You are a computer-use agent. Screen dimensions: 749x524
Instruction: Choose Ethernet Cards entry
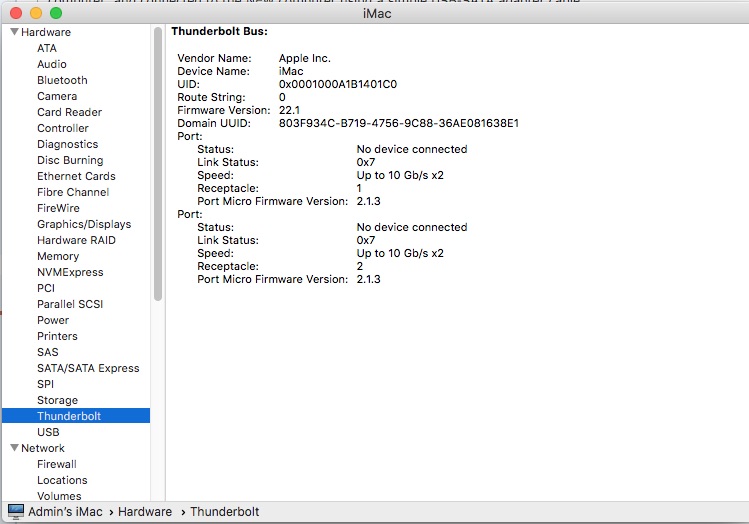click(76, 176)
